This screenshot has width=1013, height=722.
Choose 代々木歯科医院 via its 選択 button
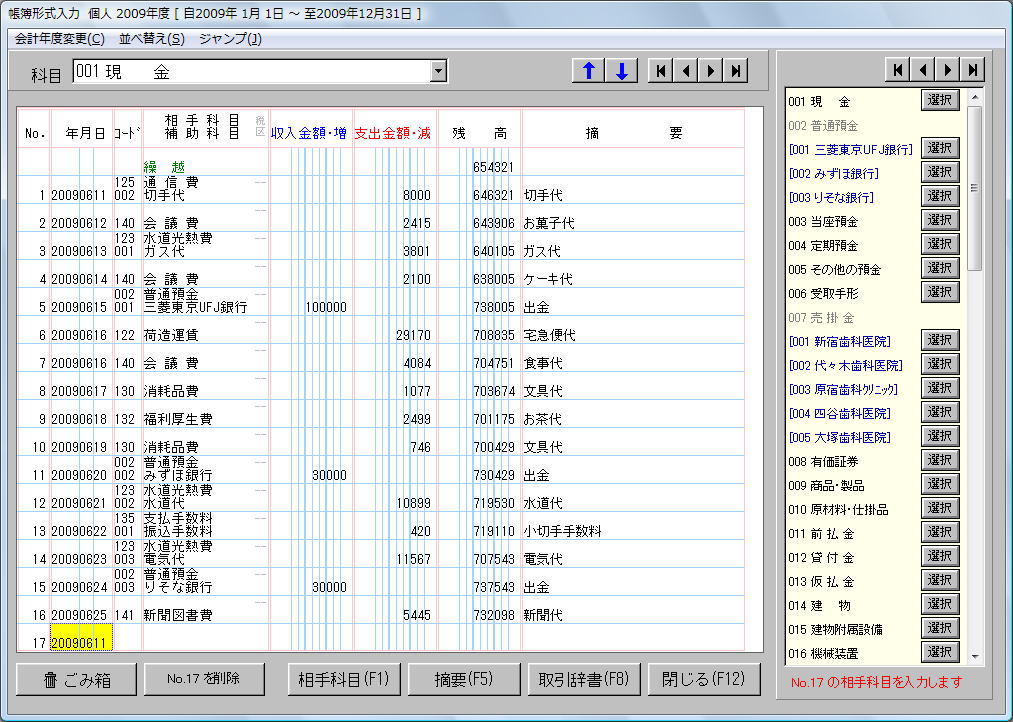pos(940,364)
